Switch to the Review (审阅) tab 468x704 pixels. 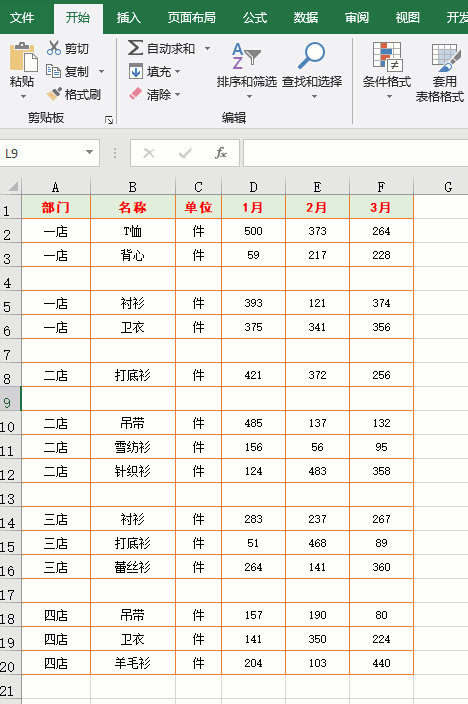357,18
